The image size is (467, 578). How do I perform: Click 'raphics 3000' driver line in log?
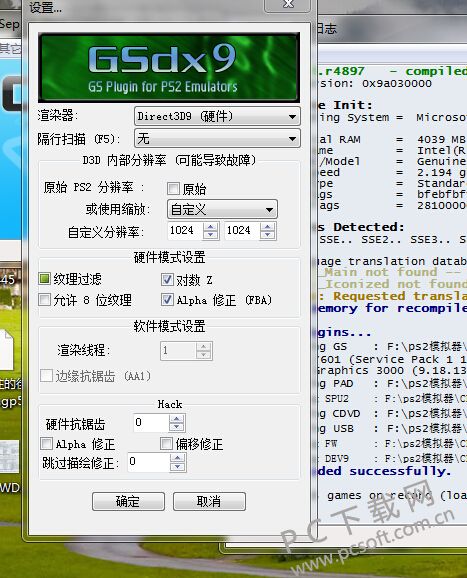click(x=392, y=370)
